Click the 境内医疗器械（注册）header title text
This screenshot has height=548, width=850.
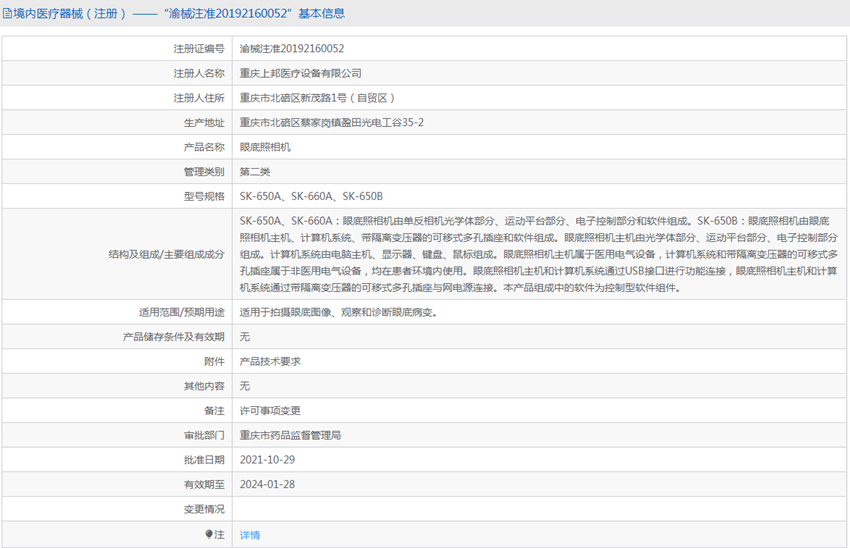point(67,14)
